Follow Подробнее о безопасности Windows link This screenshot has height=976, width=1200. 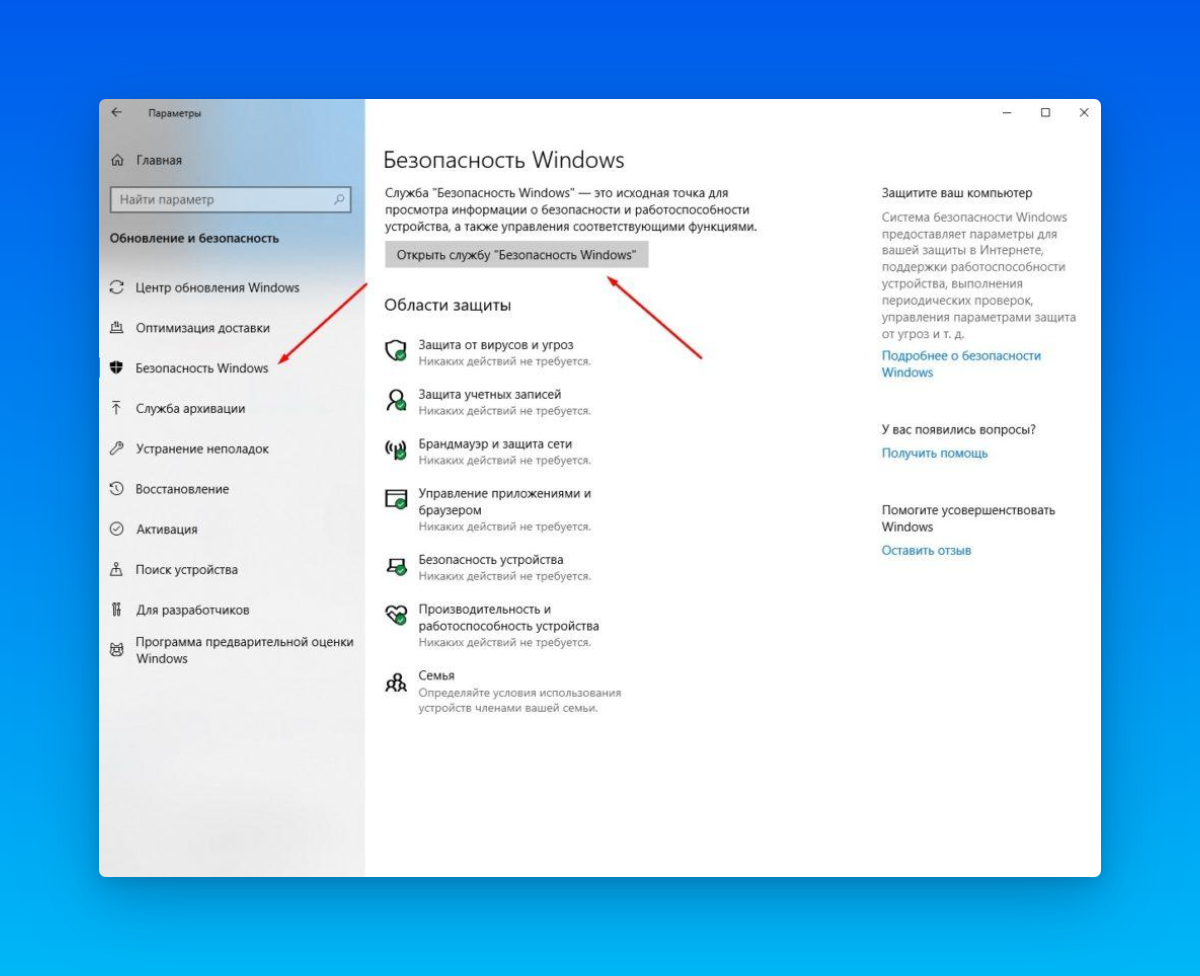pos(961,364)
